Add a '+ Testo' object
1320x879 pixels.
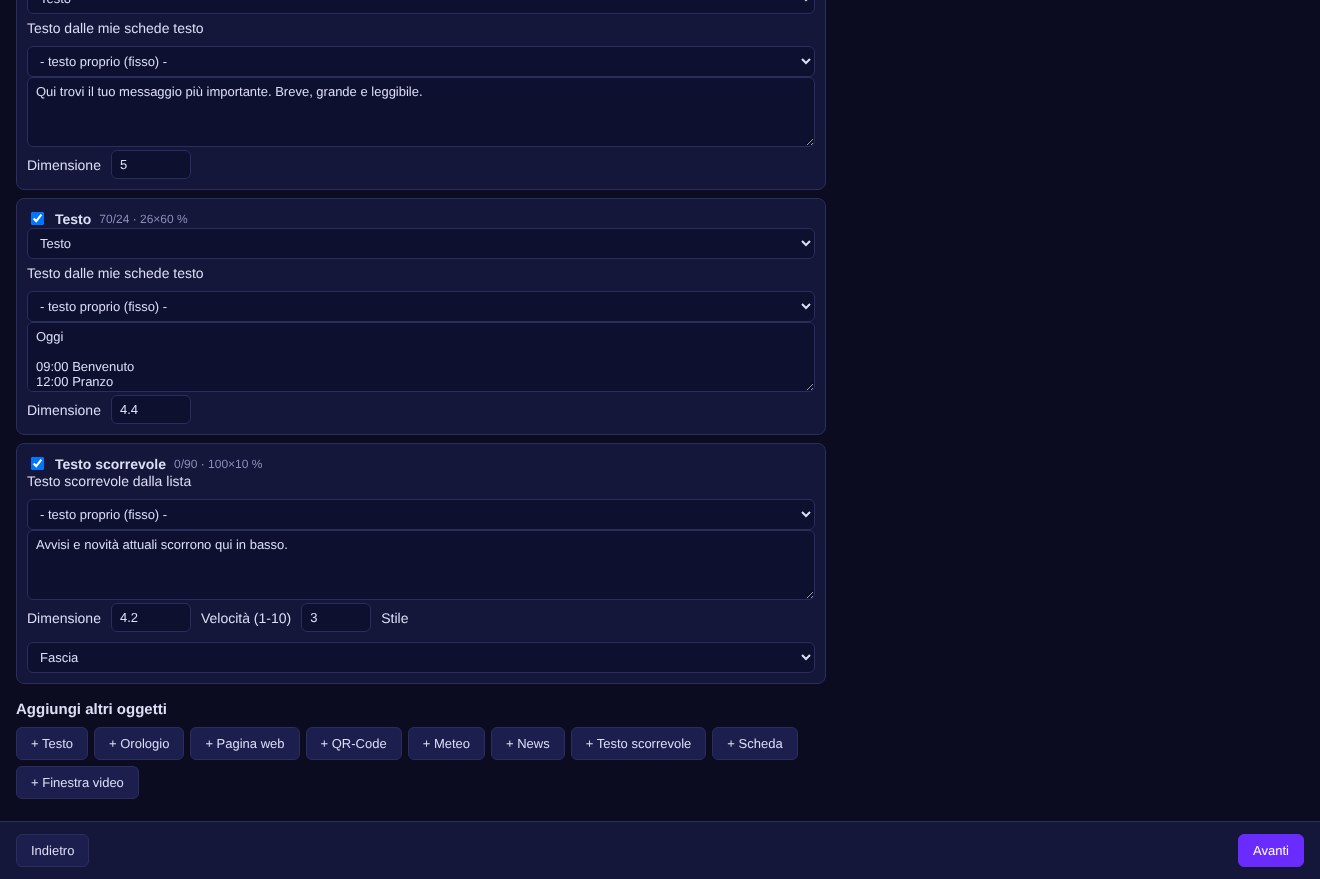(52, 743)
